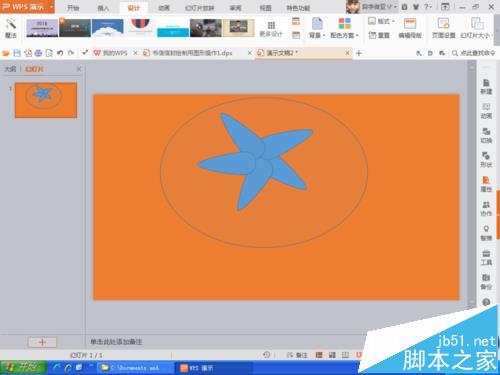
Task: Open the 形状 shapes sidebar panel
Action: pyautogui.click(x=486, y=160)
